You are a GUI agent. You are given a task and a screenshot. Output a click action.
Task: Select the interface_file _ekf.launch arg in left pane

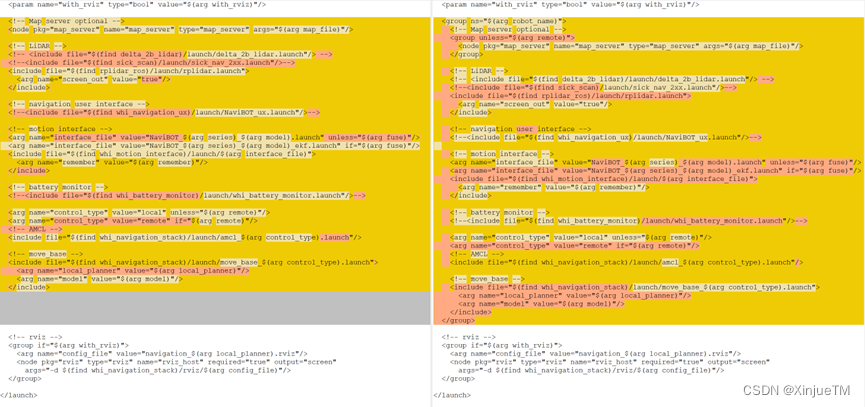click(214, 146)
